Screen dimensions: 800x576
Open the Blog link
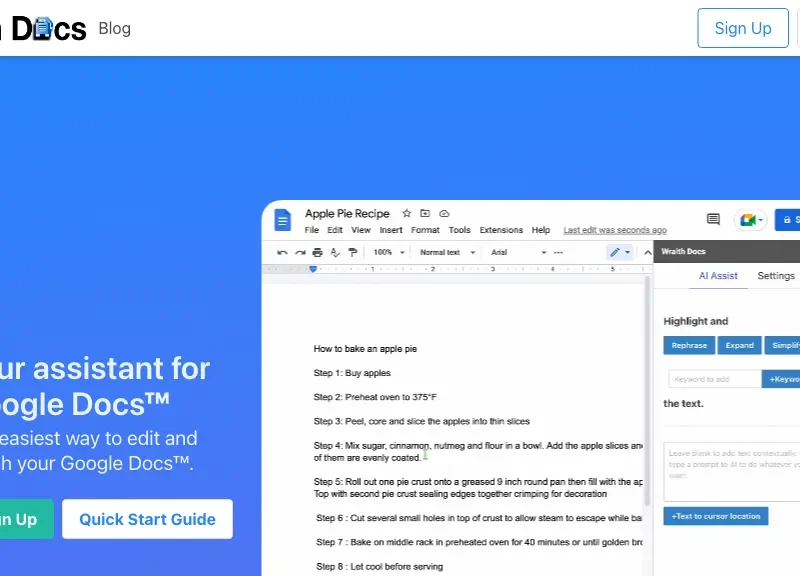tap(114, 29)
